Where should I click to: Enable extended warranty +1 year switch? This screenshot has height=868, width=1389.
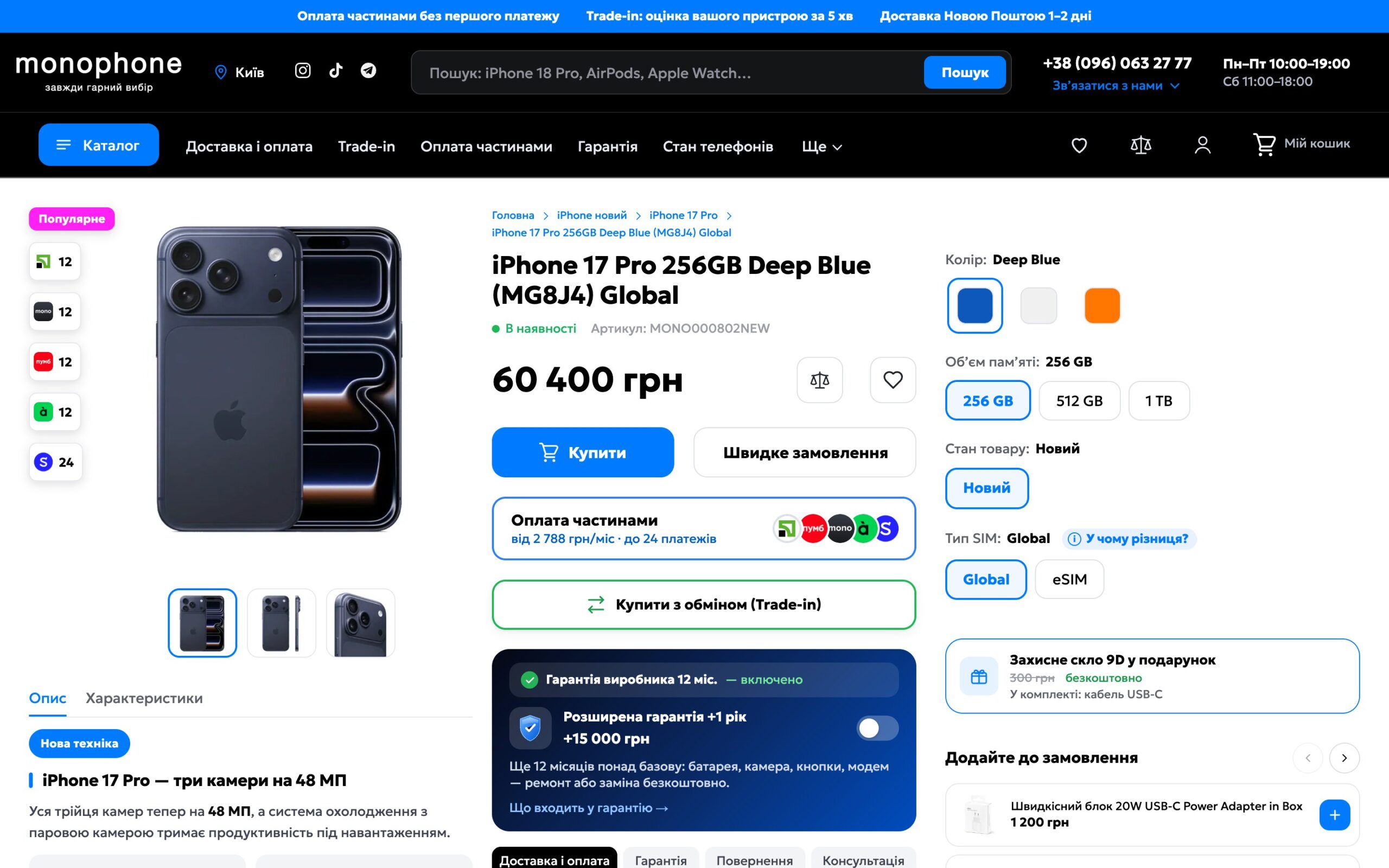point(877,728)
